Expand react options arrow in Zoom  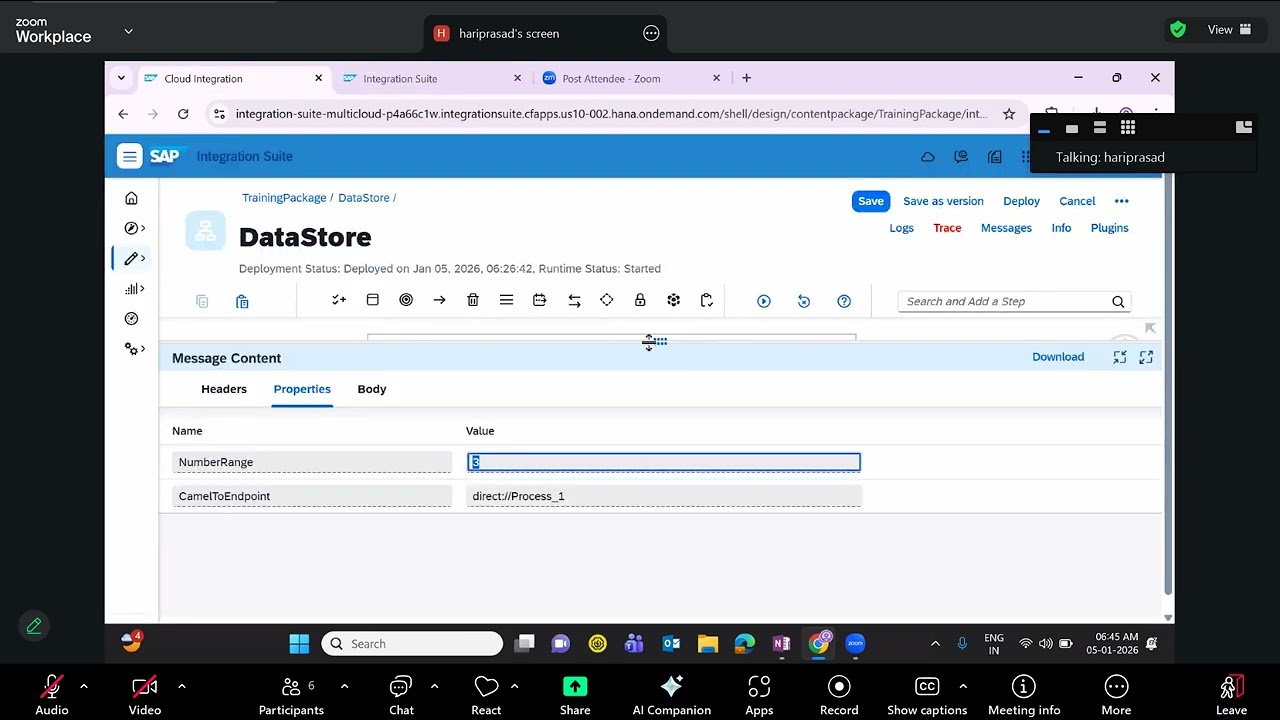point(514,686)
